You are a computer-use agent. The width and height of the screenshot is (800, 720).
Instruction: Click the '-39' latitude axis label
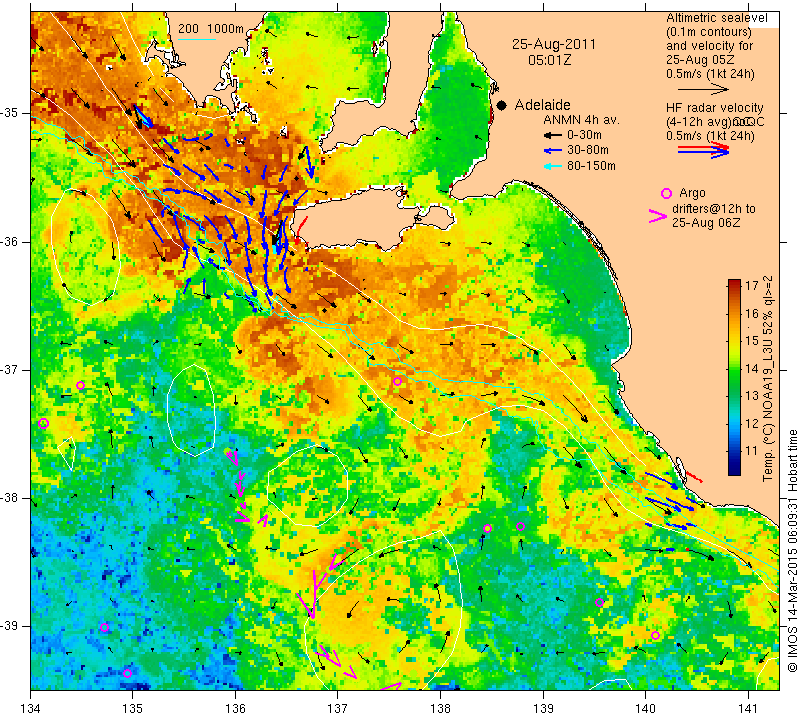pos(10,626)
